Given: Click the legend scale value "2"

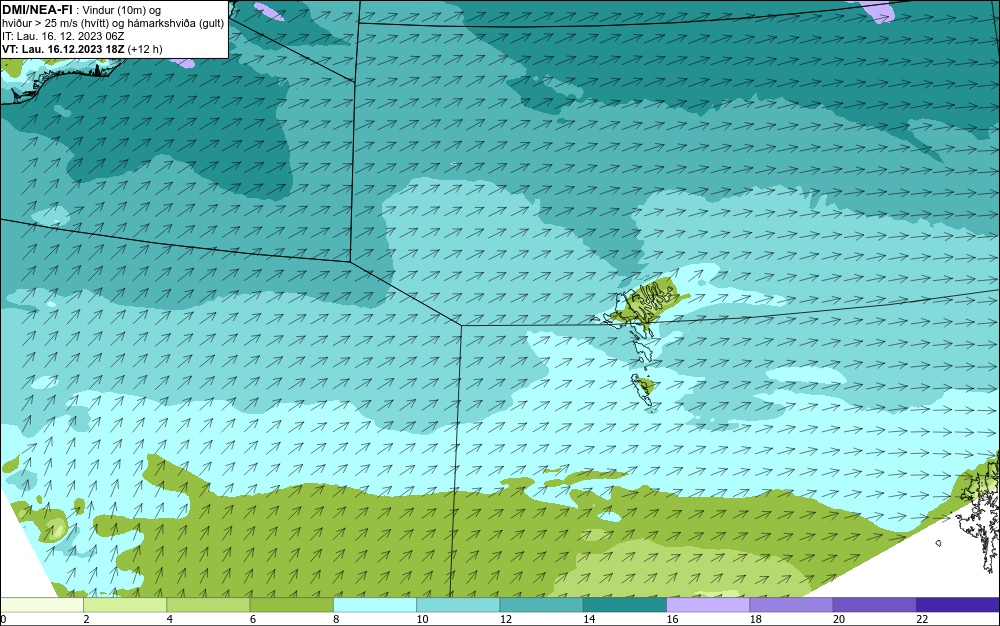Looking at the screenshot, I should click(86, 619).
